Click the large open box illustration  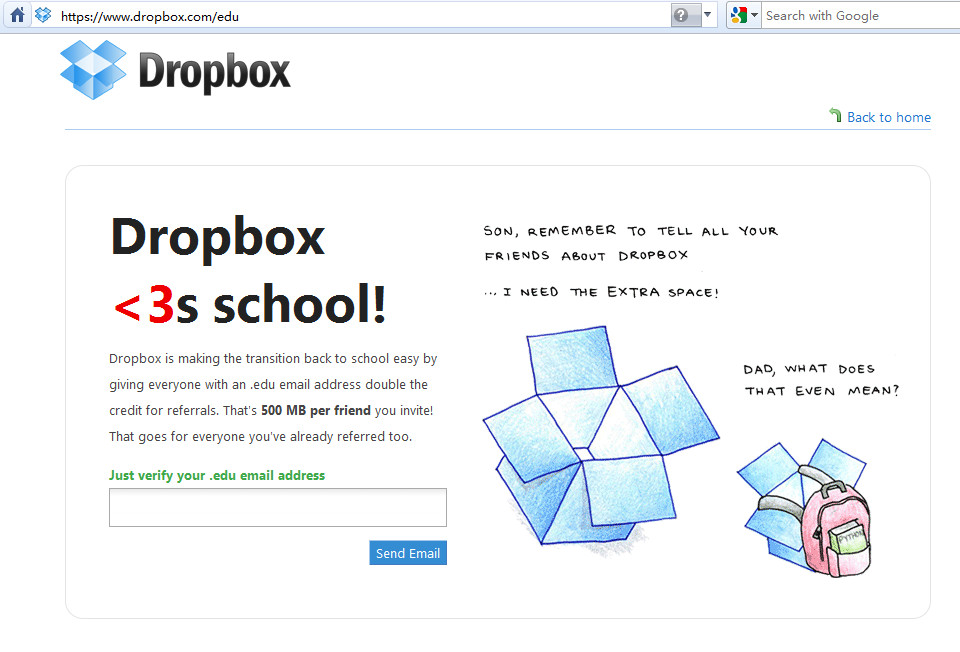[601, 440]
